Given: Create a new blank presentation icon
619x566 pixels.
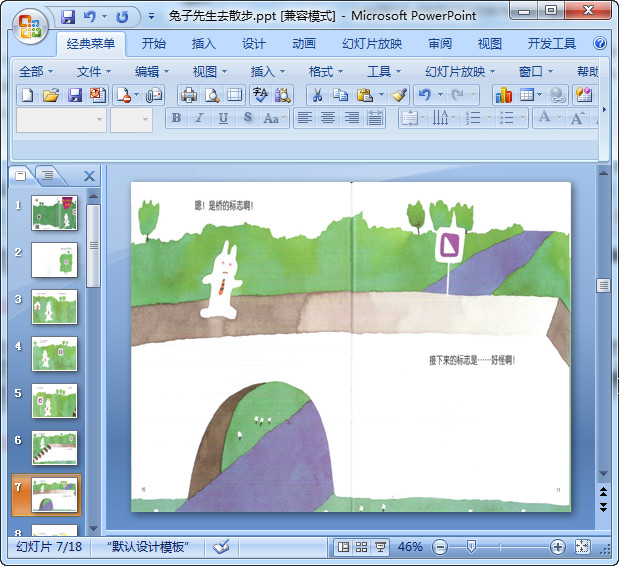Looking at the screenshot, I should (x=27, y=95).
